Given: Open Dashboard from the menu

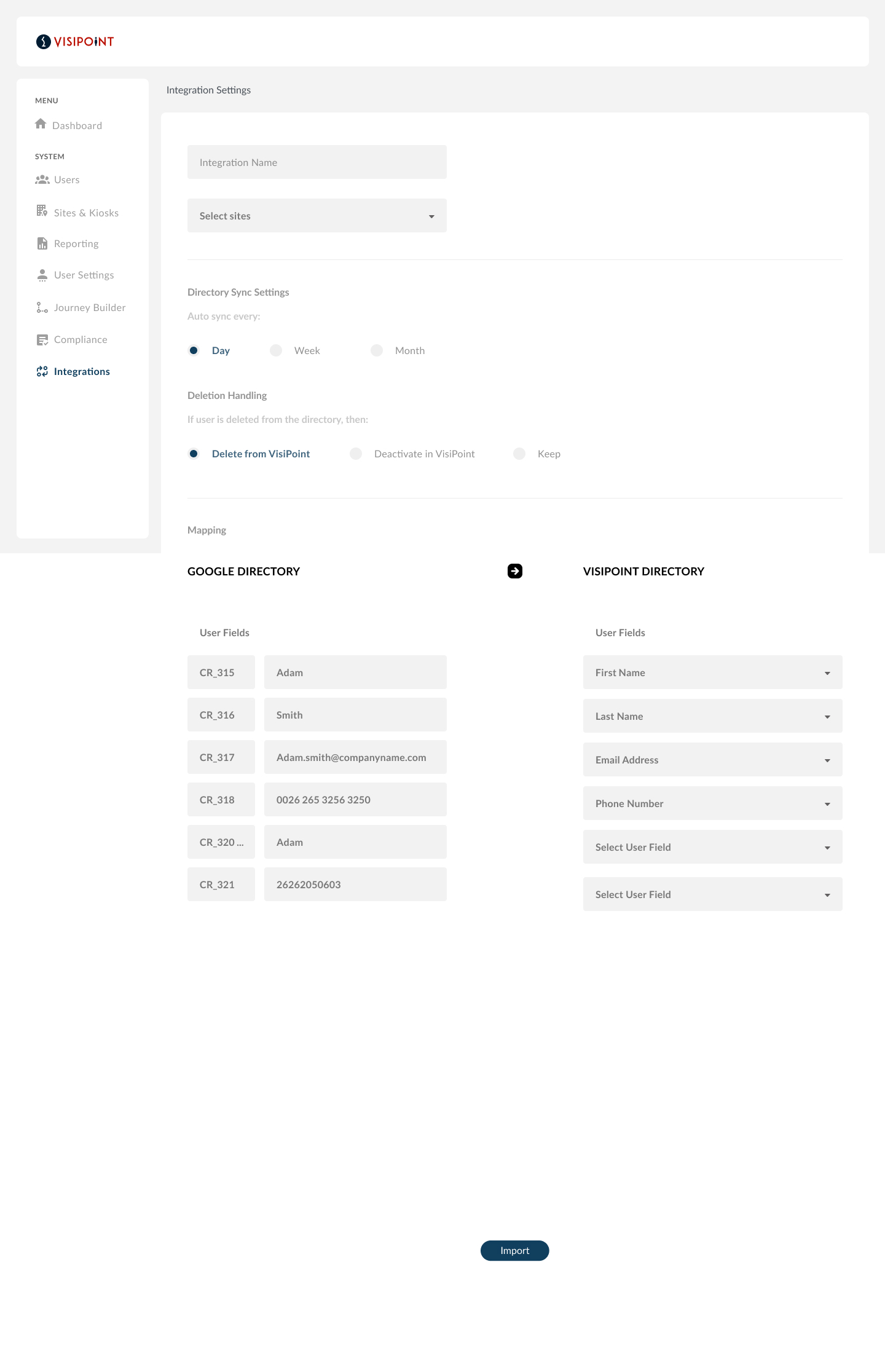Looking at the screenshot, I should click(x=77, y=125).
